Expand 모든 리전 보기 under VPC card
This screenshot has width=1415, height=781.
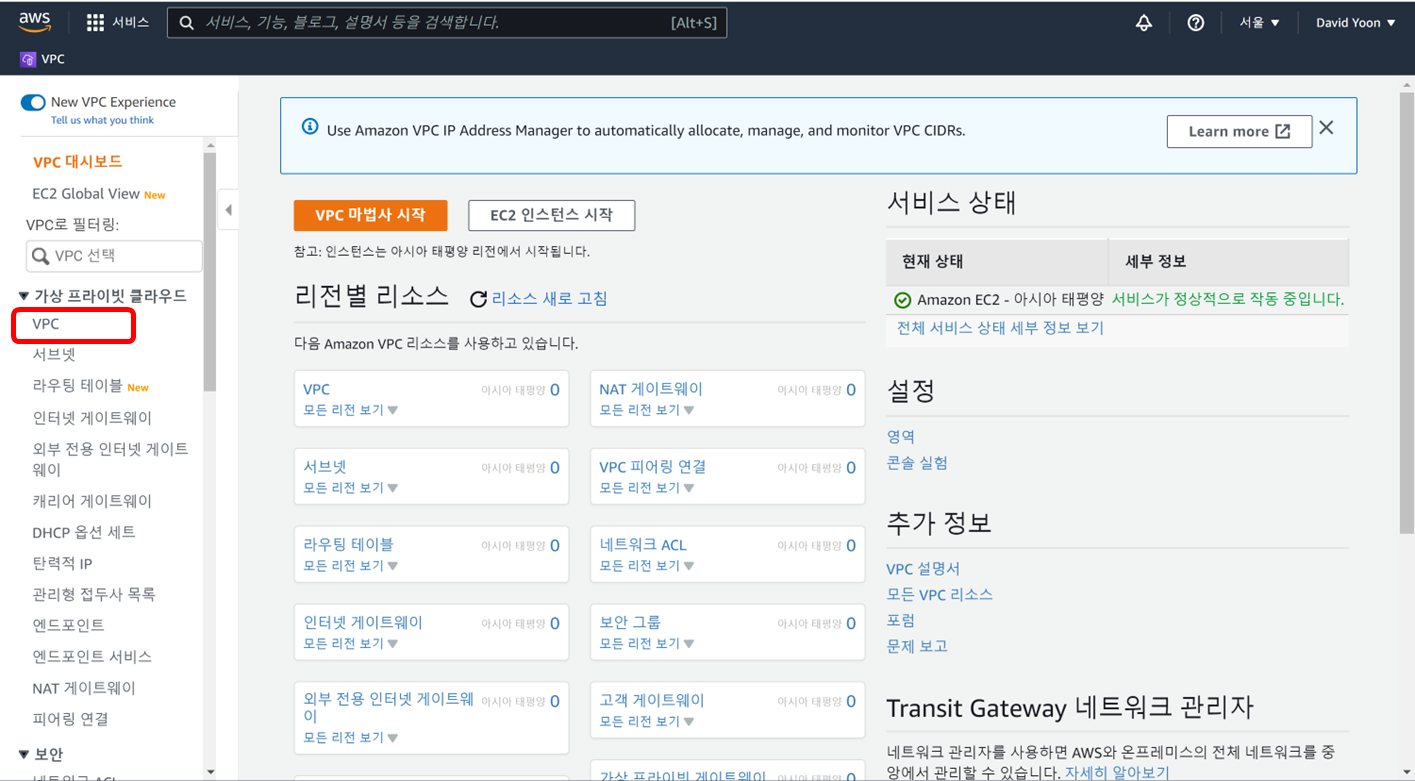coord(350,410)
